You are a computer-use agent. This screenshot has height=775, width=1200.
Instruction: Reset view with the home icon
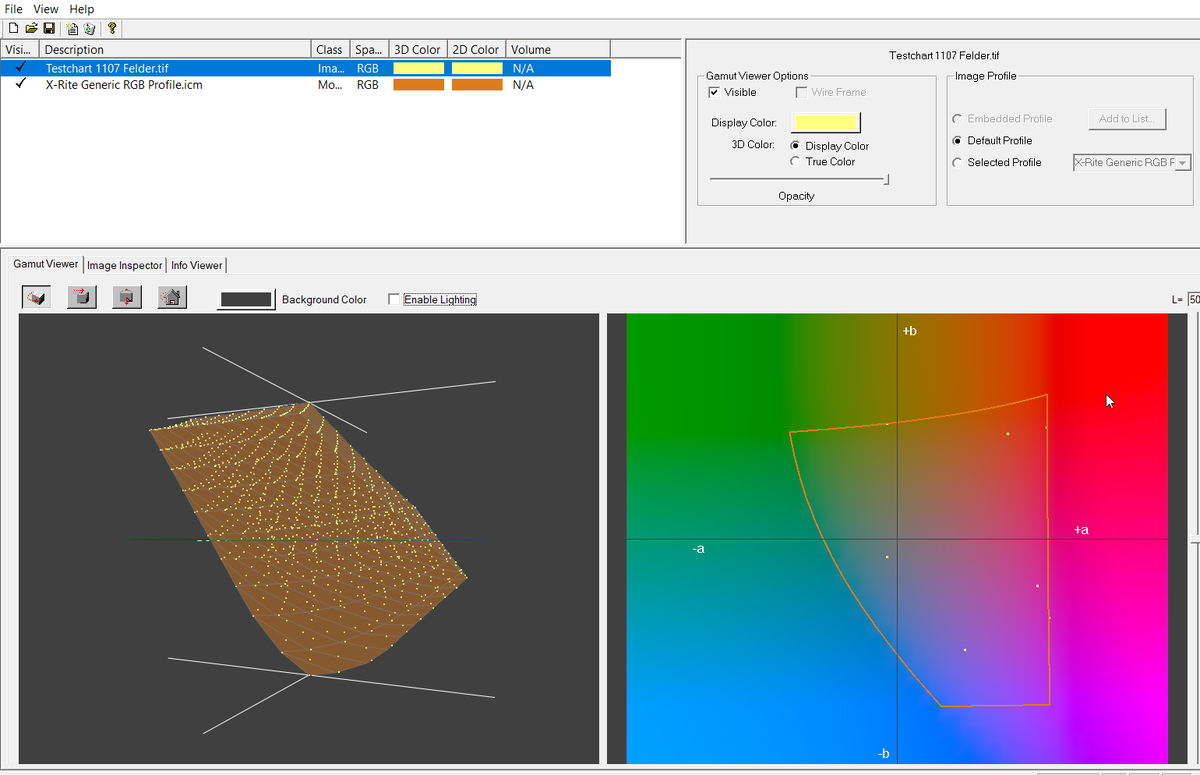click(x=172, y=298)
